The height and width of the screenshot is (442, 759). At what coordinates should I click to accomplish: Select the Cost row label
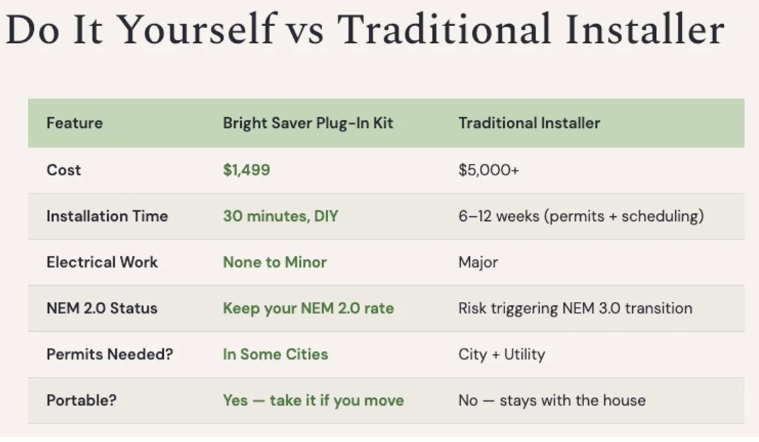coord(64,170)
